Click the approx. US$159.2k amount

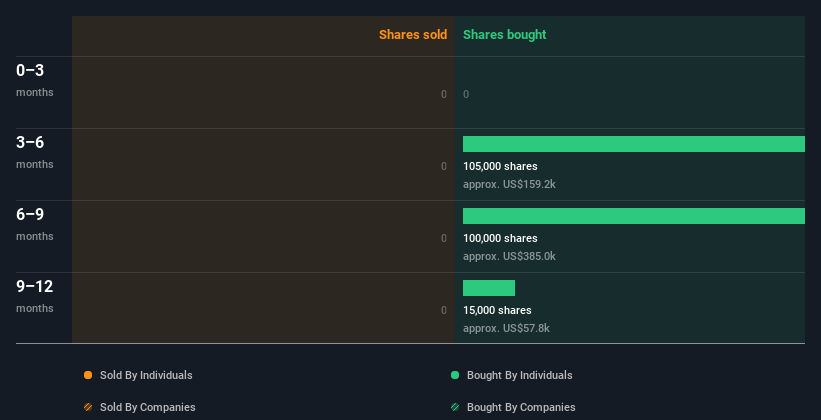[x=509, y=184]
